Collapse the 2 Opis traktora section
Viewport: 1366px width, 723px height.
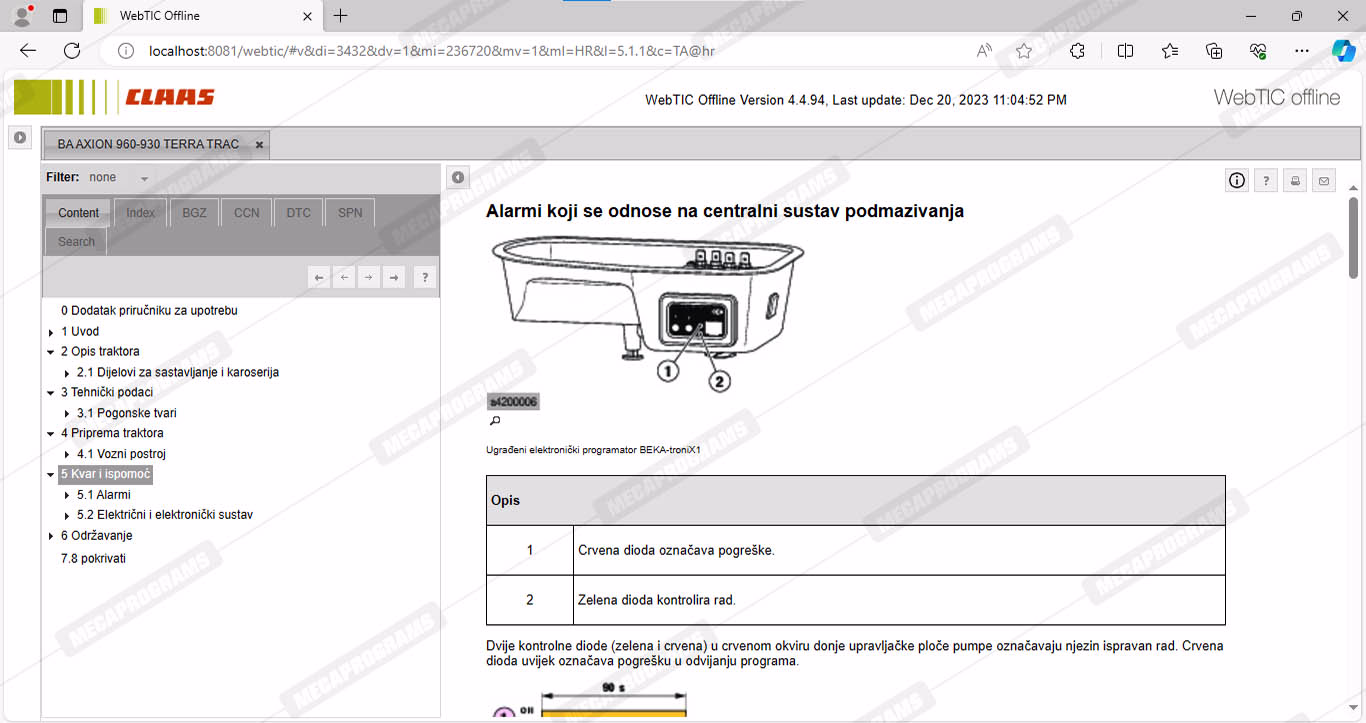[51, 352]
